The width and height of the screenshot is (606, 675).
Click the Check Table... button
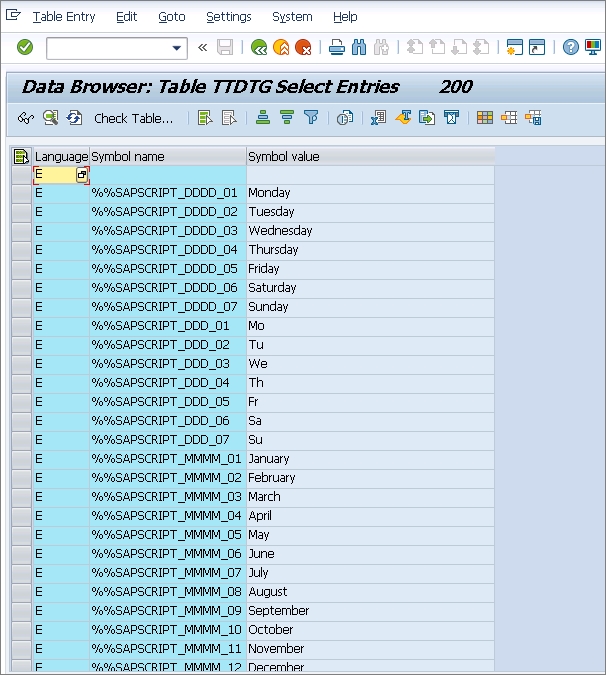click(x=133, y=118)
